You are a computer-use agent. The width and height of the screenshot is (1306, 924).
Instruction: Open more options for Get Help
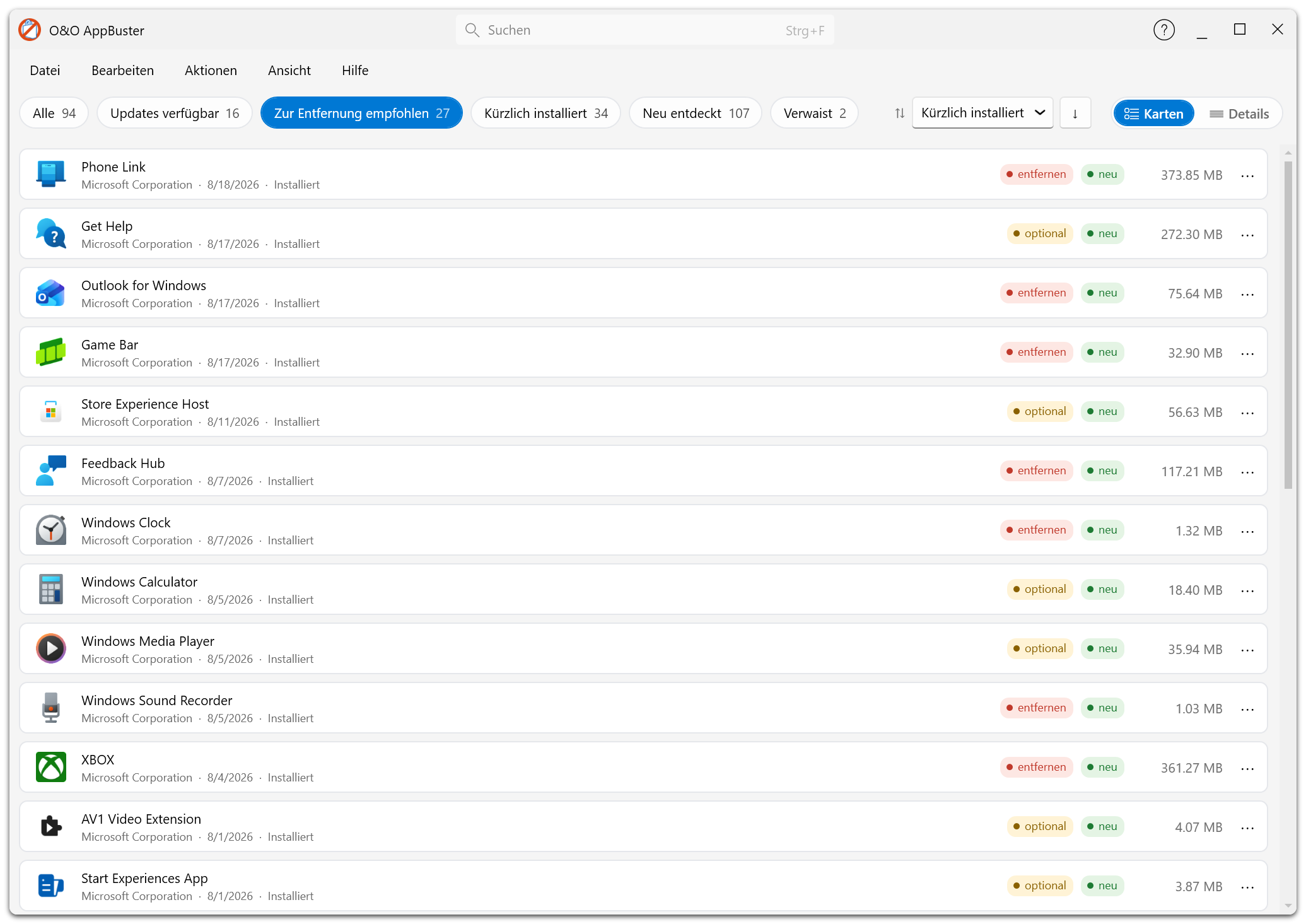[x=1247, y=235]
